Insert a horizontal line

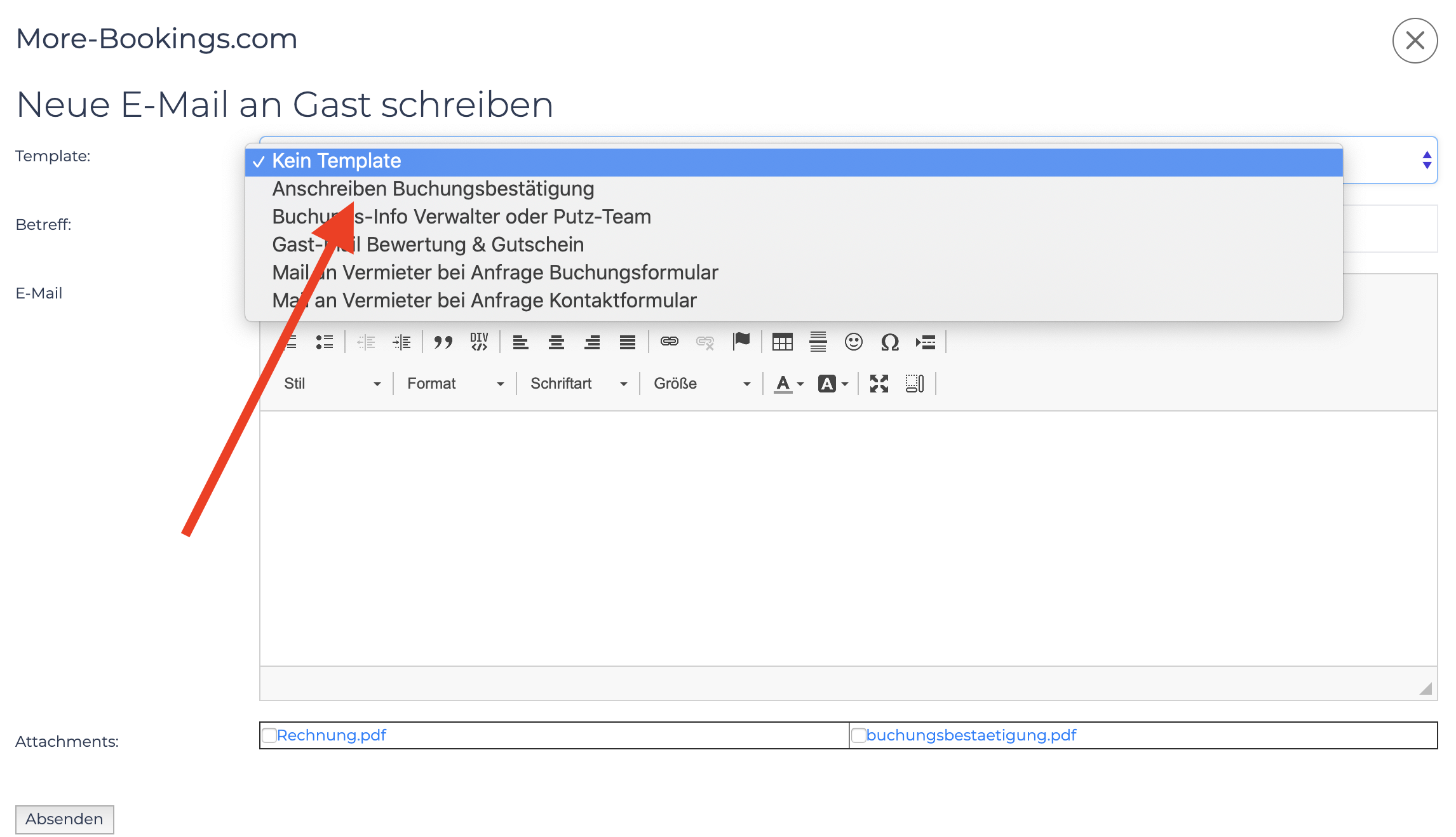[x=818, y=342]
